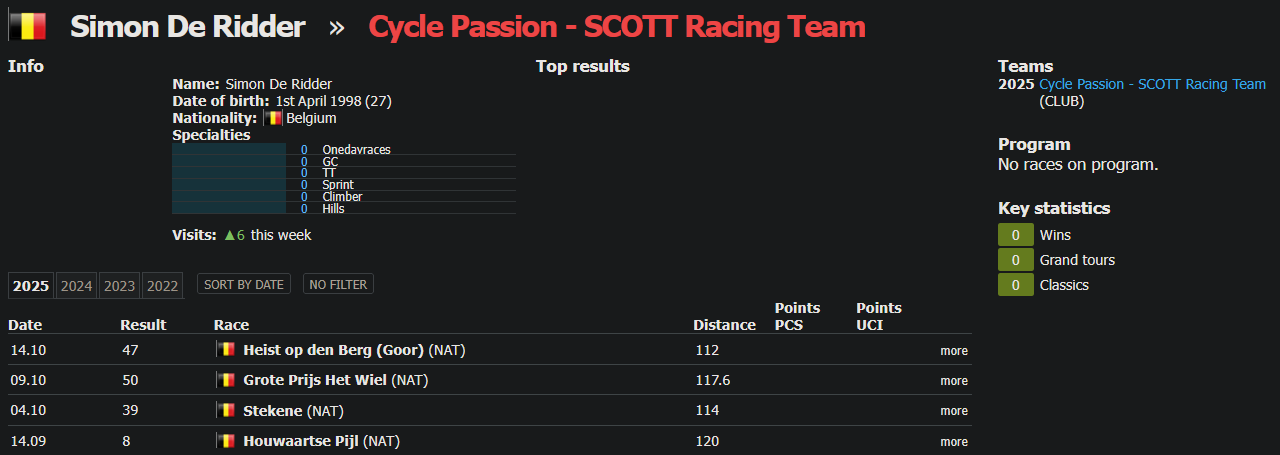This screenshot has width=1280, height=455.
Task: Click the flag icon for Heist op den Berg
Action: (226, 350)
